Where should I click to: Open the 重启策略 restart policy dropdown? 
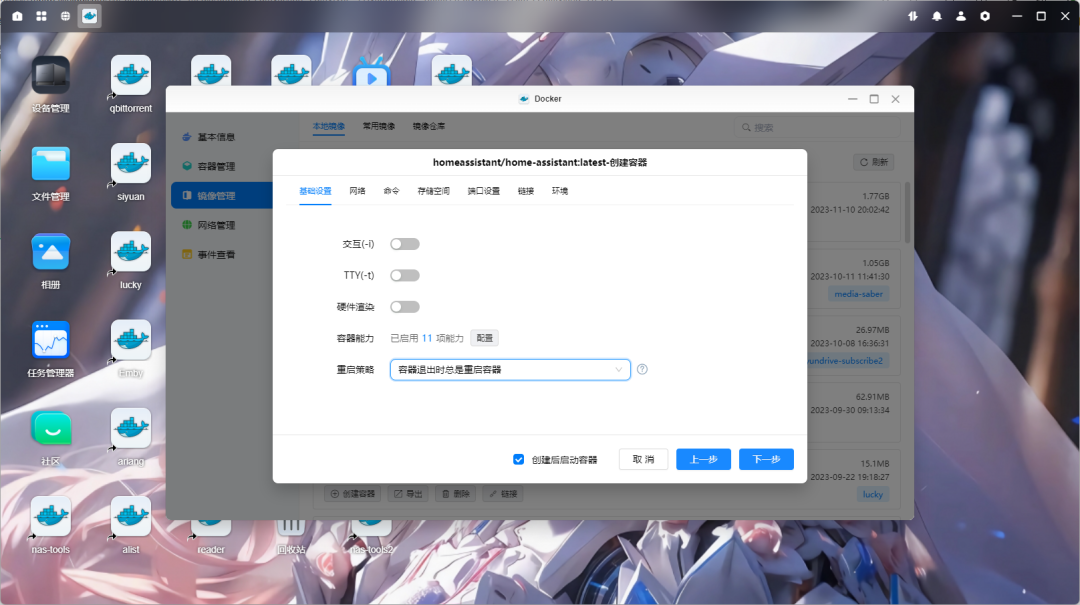(510, 370)
